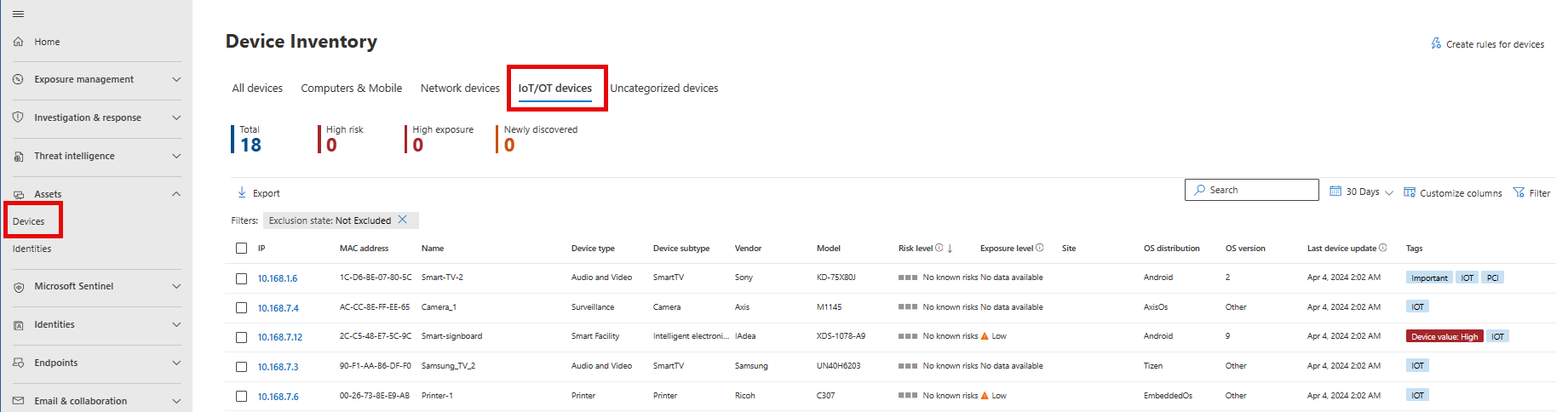1568x412 pixels.
Task: Remove the Exclusion state filter chip
Action: [x=403, y=220]
